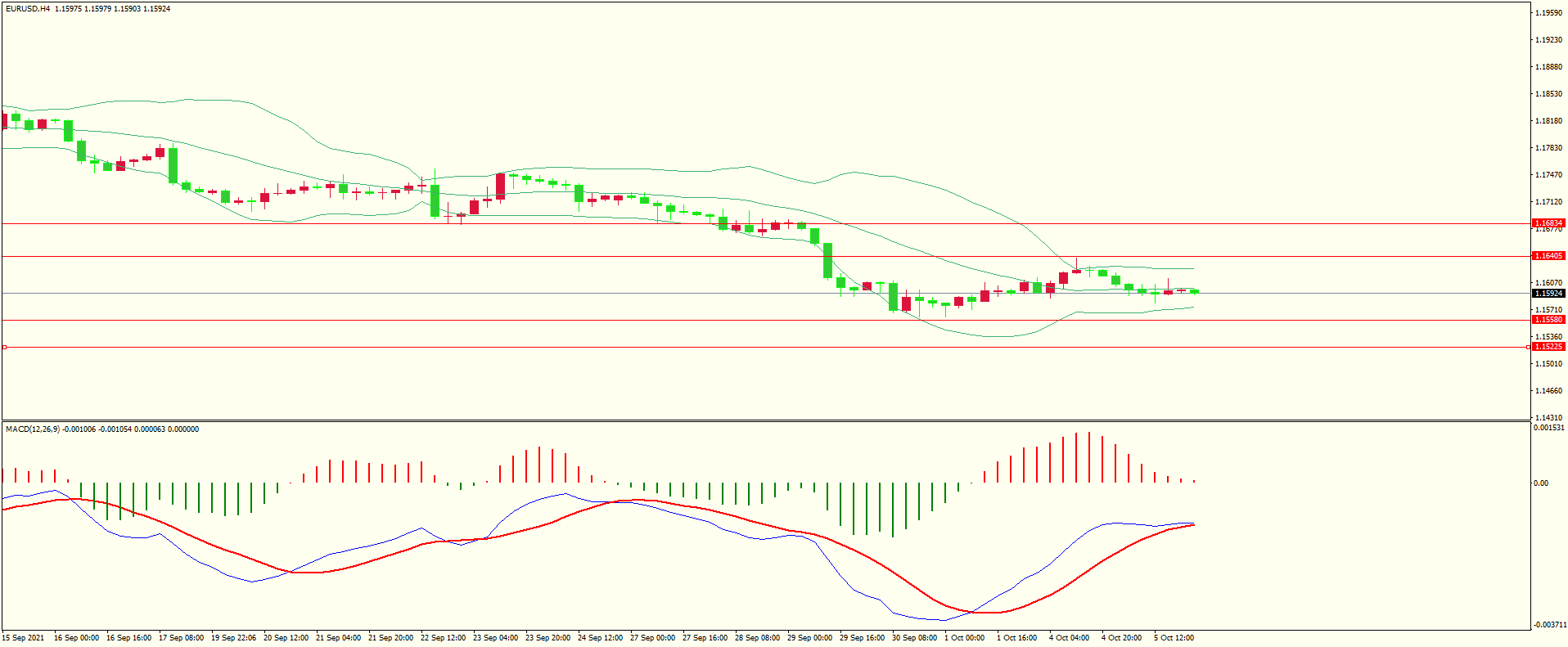Click the red 1.16405 price tag
Screen dimensions: 1568x647
coord(1548,256)
